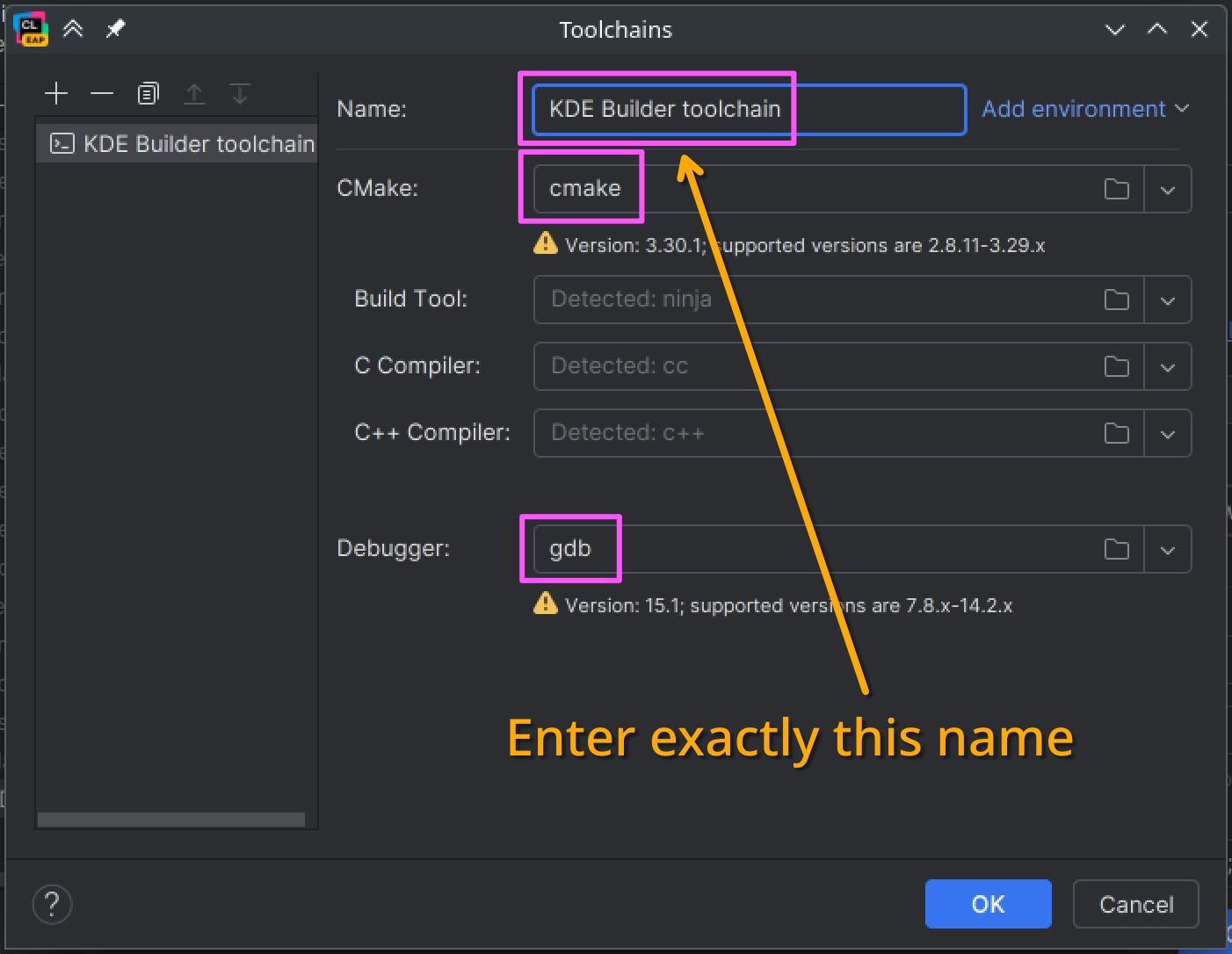Screen dimensions: 1232x954
Task: Minimize the Toolchains dialog window
Action: [1115, 29]
